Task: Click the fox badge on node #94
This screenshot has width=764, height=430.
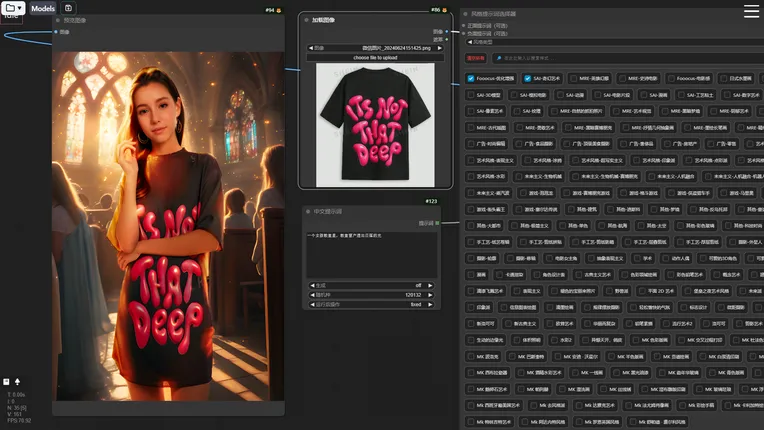Action: click(x=281, y=10)
